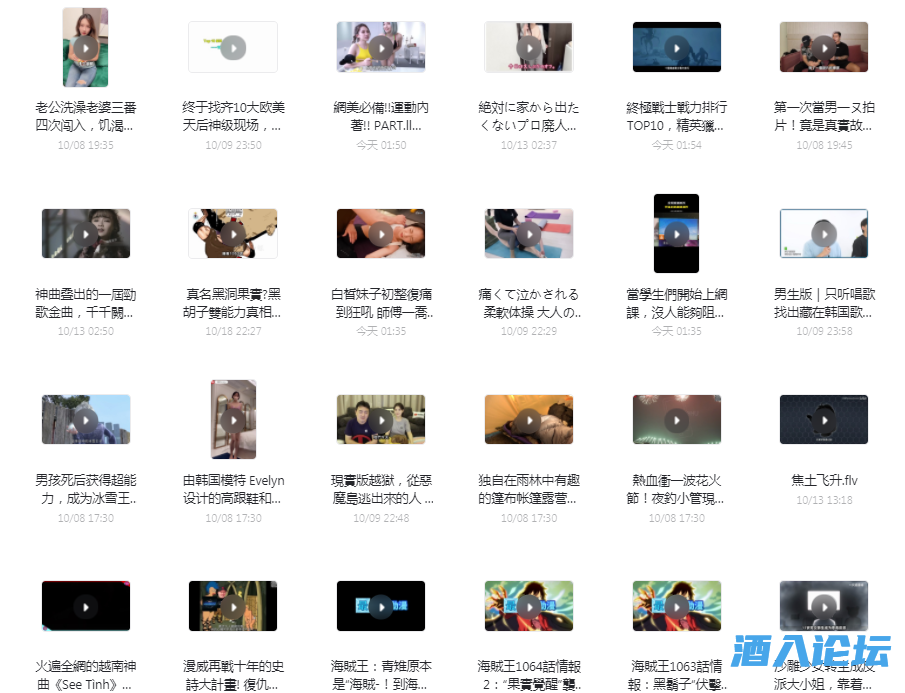Image resolution: width=905 pixels, height=693 pixels.
Task: Play the video 由韩国模特 Evelyn 设计的高跟鞋
Action: pyautogui.click(x=233, y=420)
